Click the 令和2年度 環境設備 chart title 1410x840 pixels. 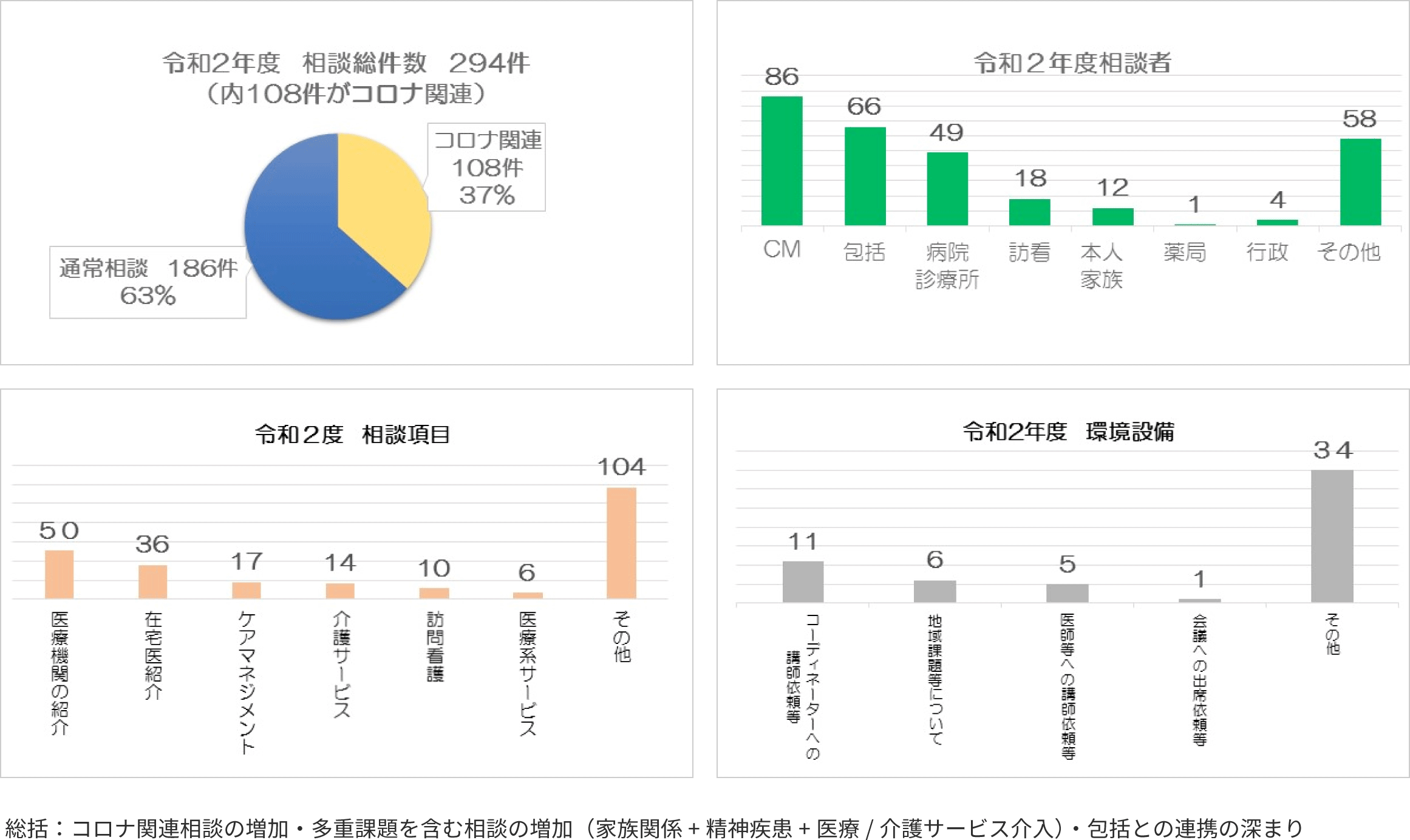tap(1068, 432)
